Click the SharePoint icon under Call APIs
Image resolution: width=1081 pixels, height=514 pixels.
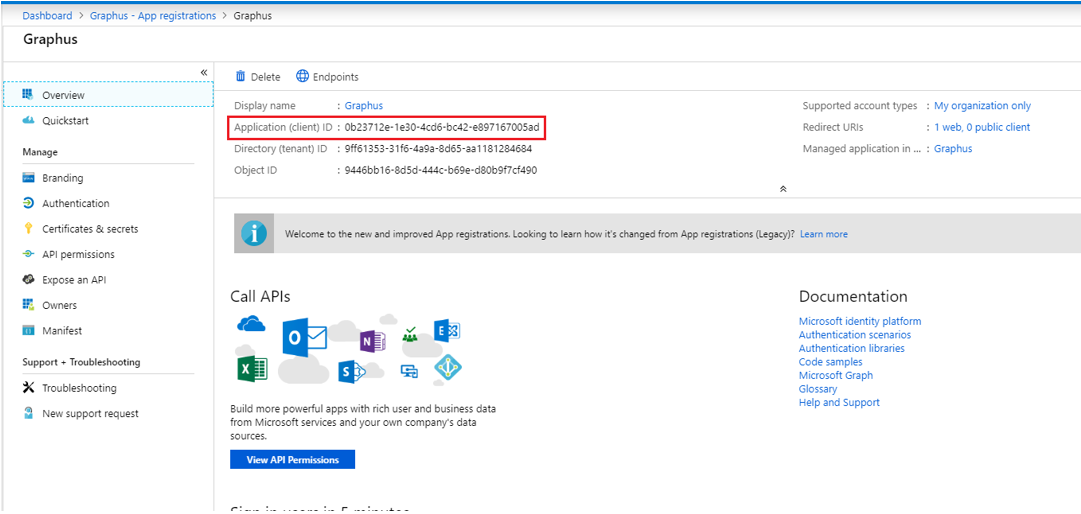350,372
